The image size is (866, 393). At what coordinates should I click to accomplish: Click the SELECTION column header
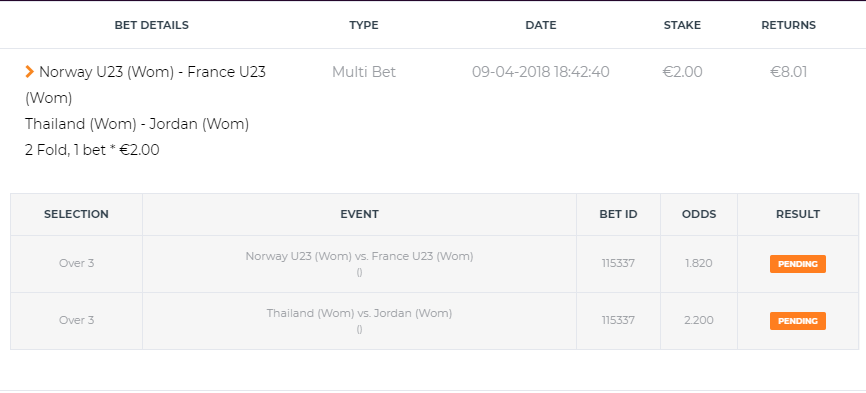[x=76, y=214]
